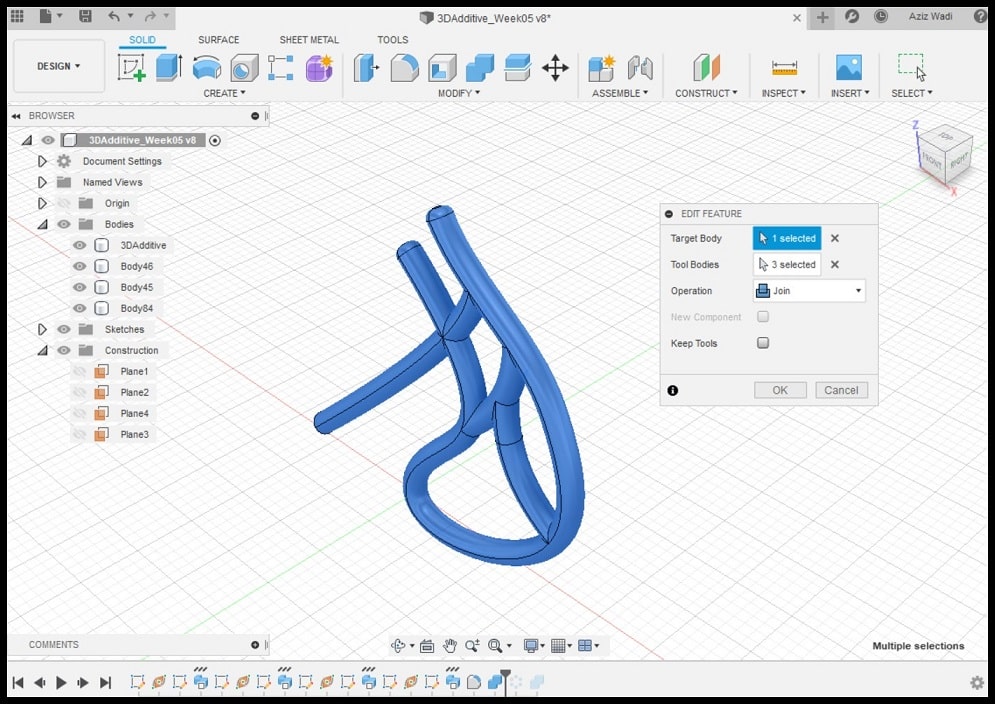995x704 pixels.
Task: Select the Combine tool
Action: pos(480,67)
